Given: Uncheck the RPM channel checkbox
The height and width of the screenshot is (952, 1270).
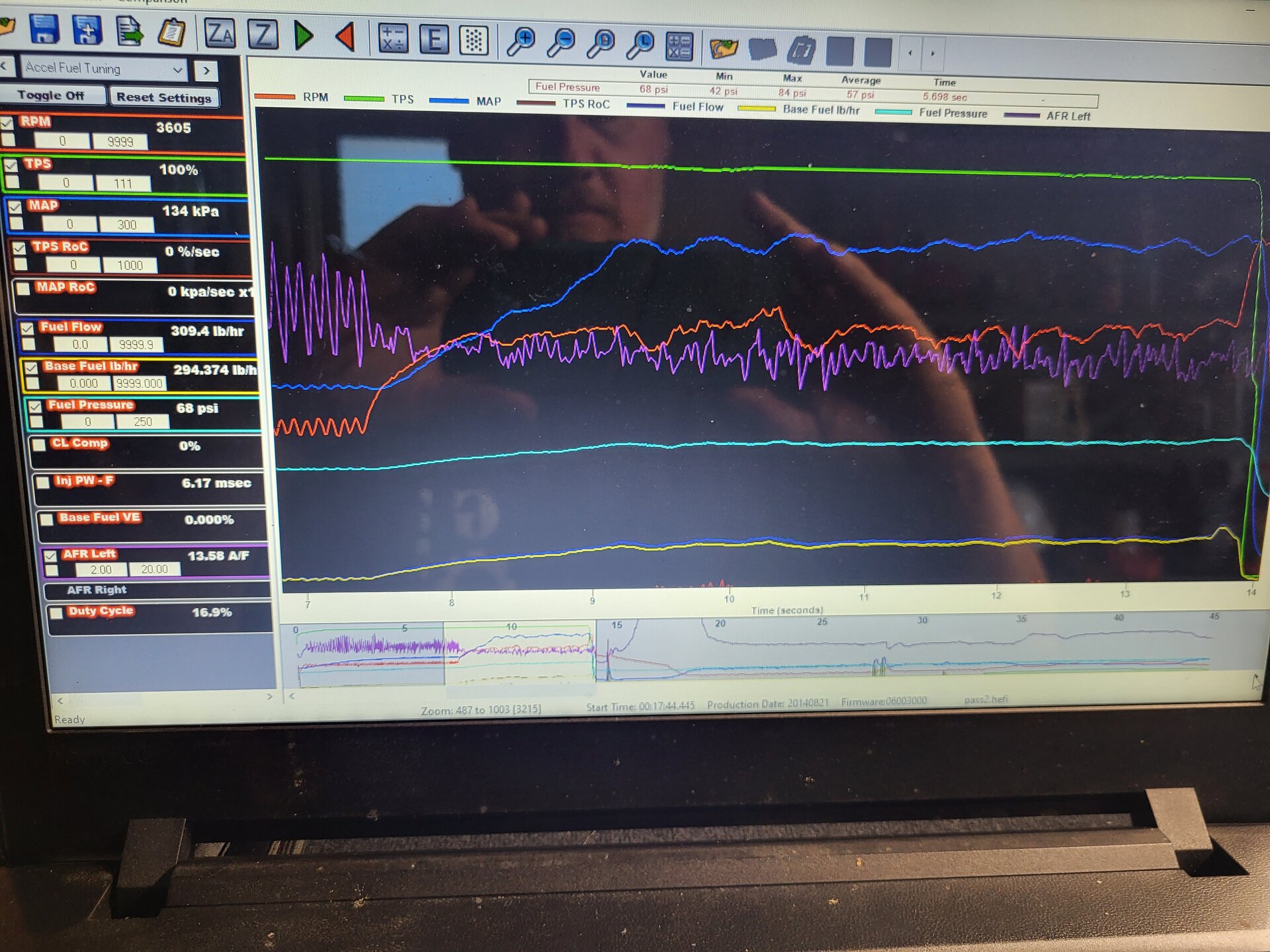Looking at the screenshot, I should 7,122.
